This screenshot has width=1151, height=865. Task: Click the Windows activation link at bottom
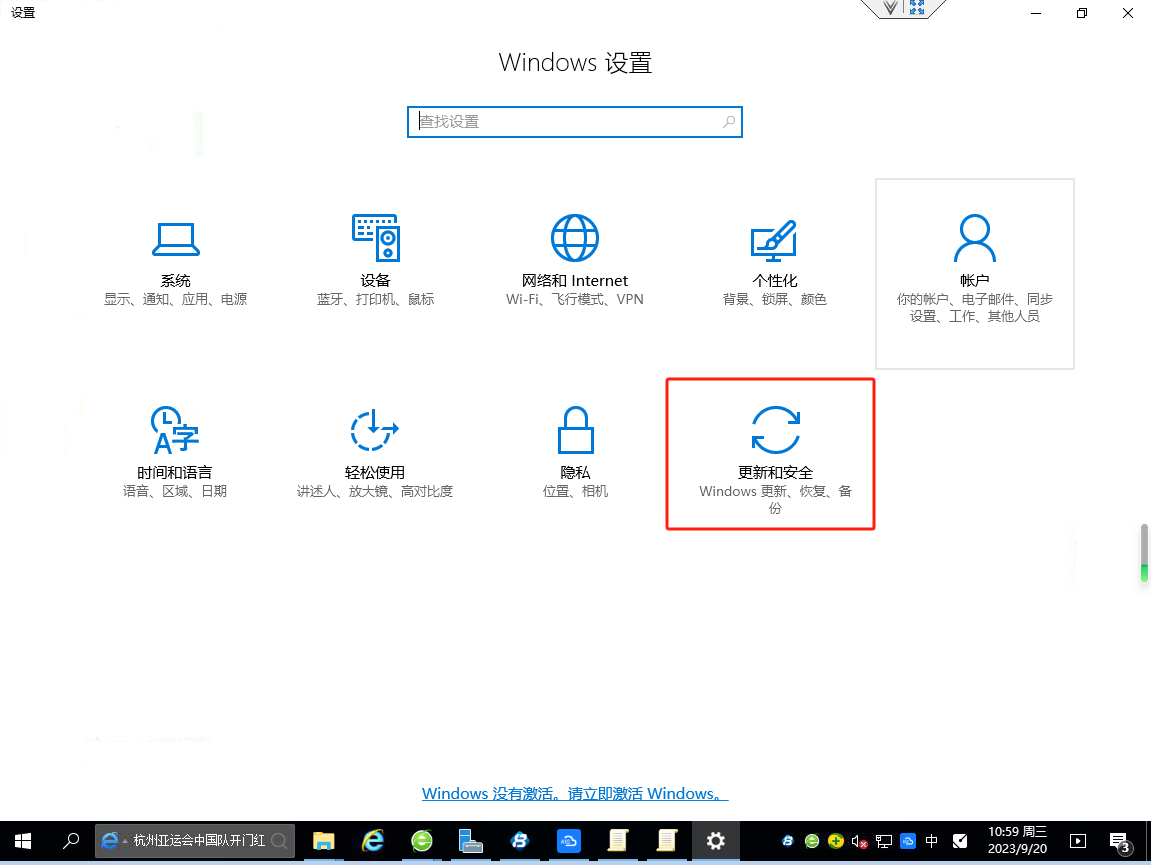(x=575, y=794)
